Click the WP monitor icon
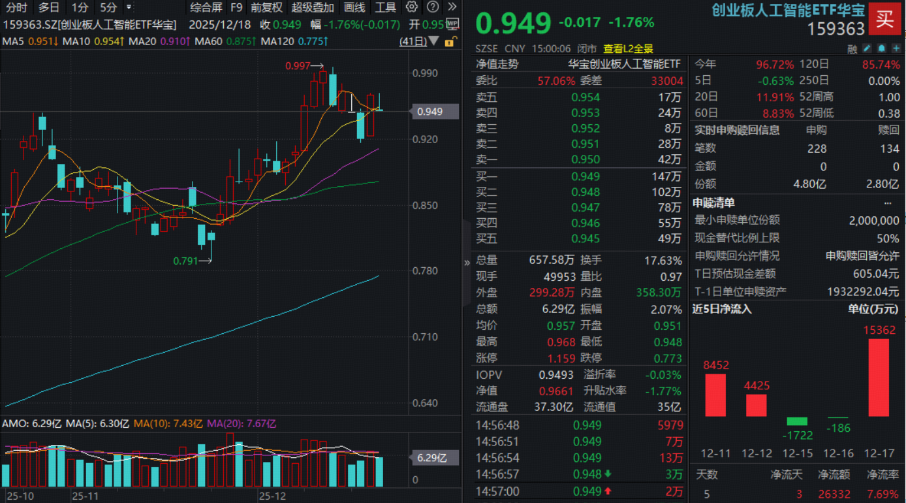The width and height of the screenshot is (906, 503). pos(452,24)
